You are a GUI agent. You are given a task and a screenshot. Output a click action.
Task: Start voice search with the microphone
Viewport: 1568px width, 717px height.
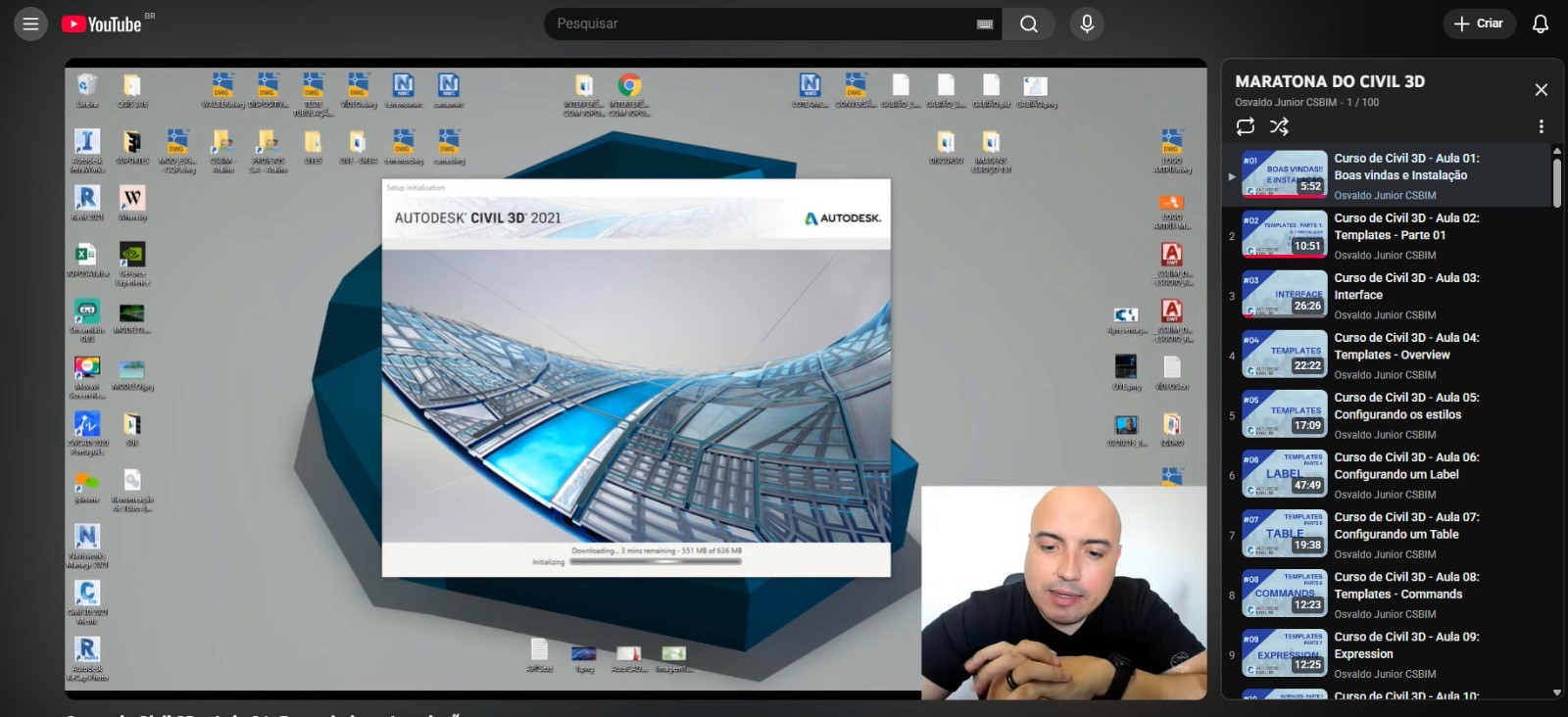(x=1087, y=24)
